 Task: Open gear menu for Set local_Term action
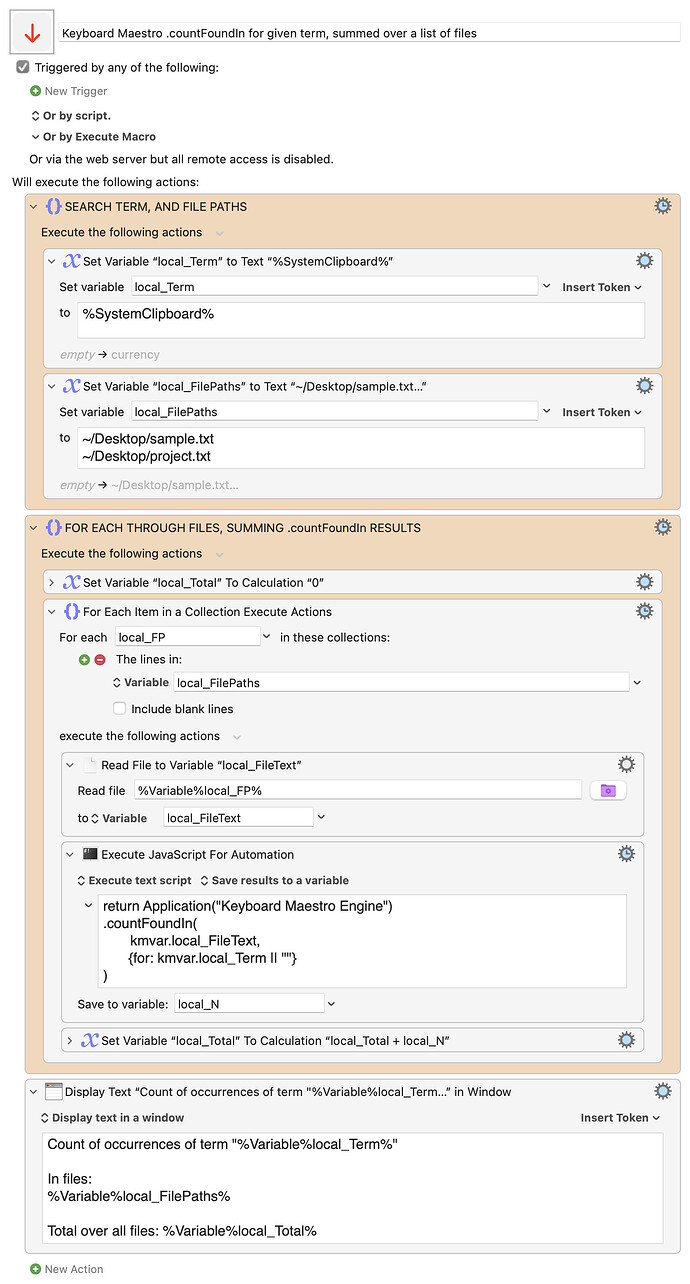(644, 261)
